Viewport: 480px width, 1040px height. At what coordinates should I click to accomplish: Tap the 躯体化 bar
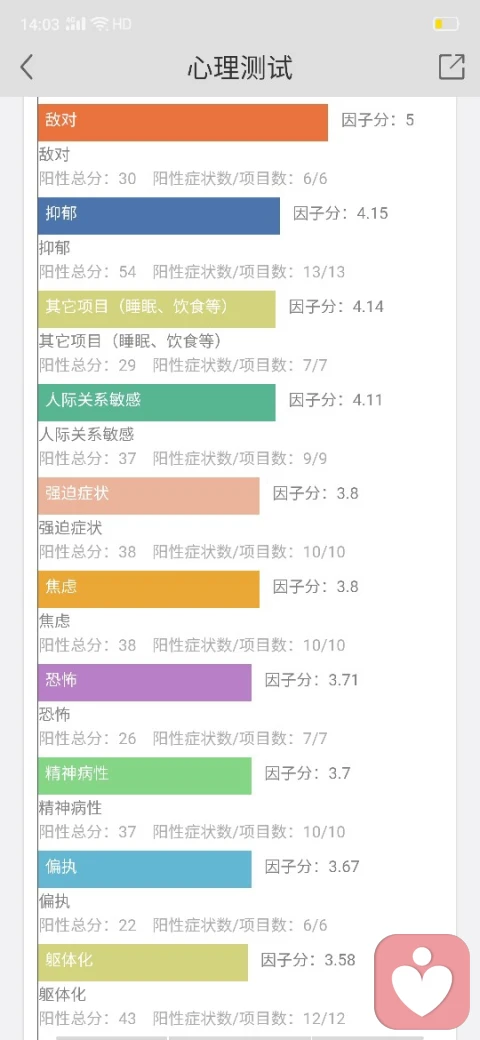pos(143,962)
